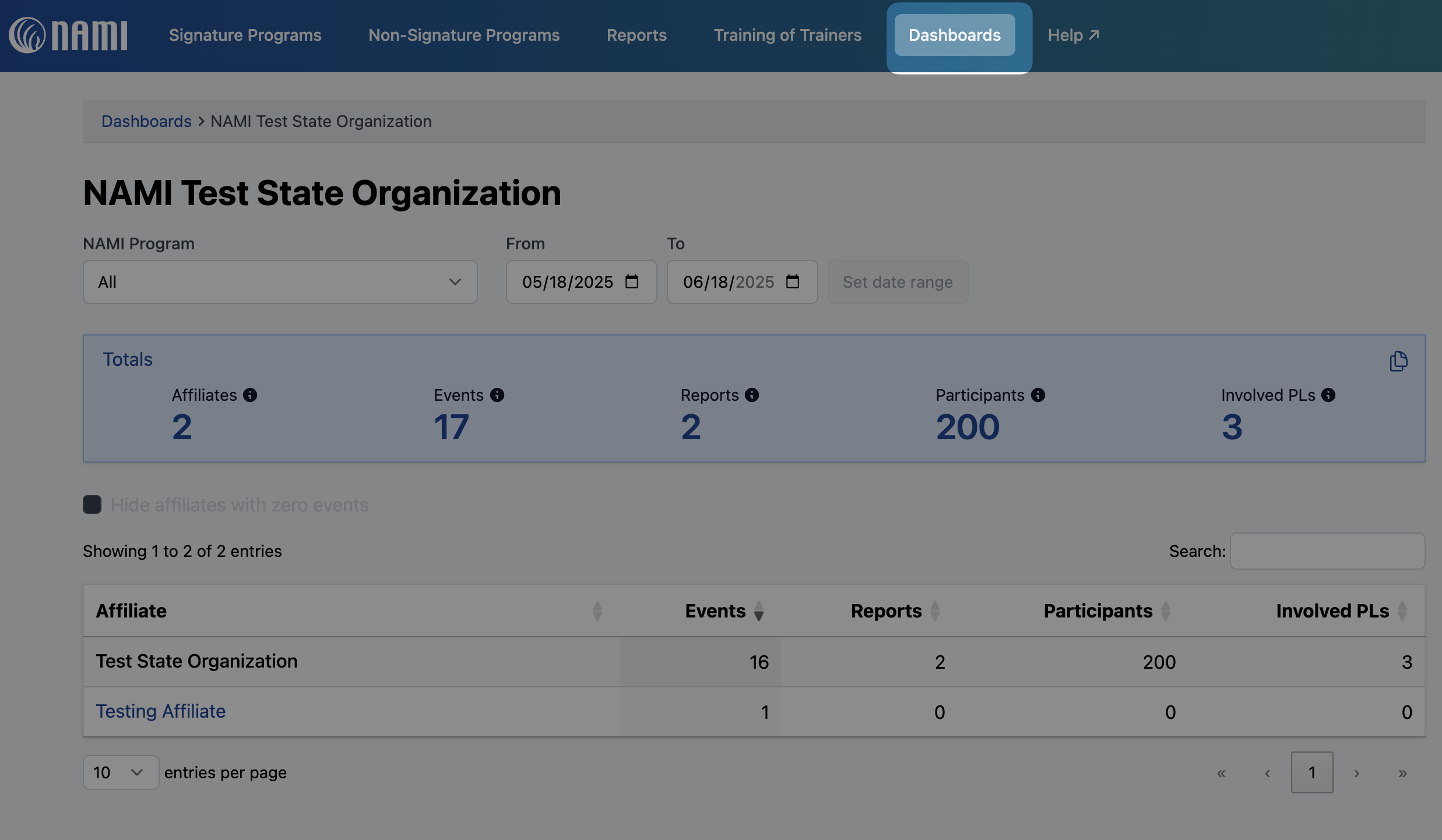The width and height of the screenshot is (1442, 840).
Task: Focus the table Search field
Action: 1327,551
